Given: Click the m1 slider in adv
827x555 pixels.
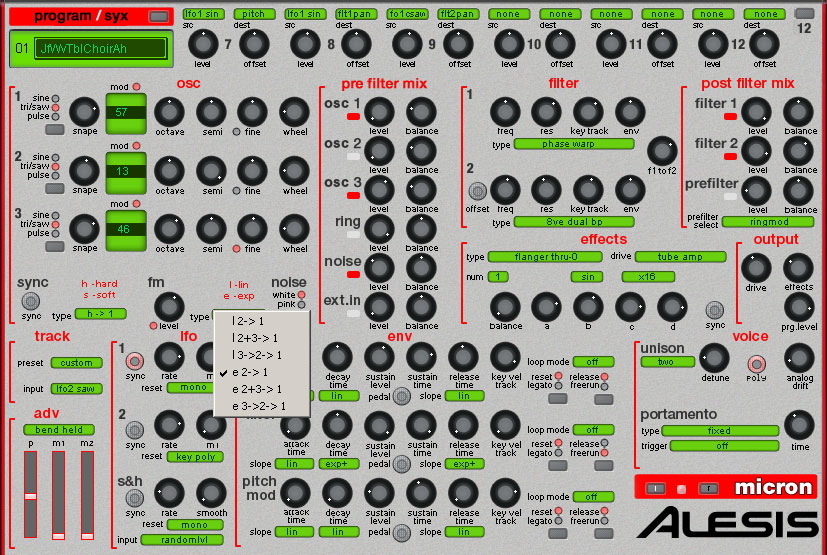Looking at the screenshot, I should 59,495.
